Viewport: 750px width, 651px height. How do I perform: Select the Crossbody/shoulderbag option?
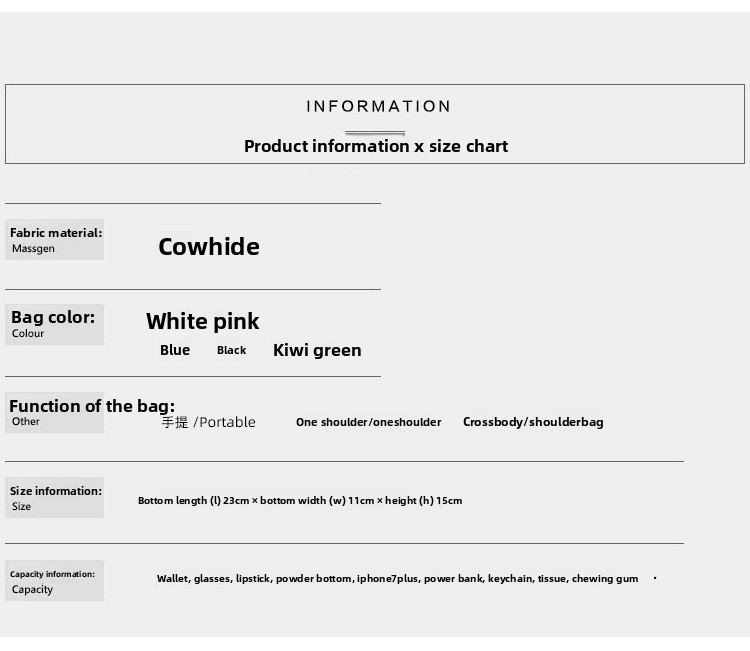pyautogui.click(x=533, y=422)
